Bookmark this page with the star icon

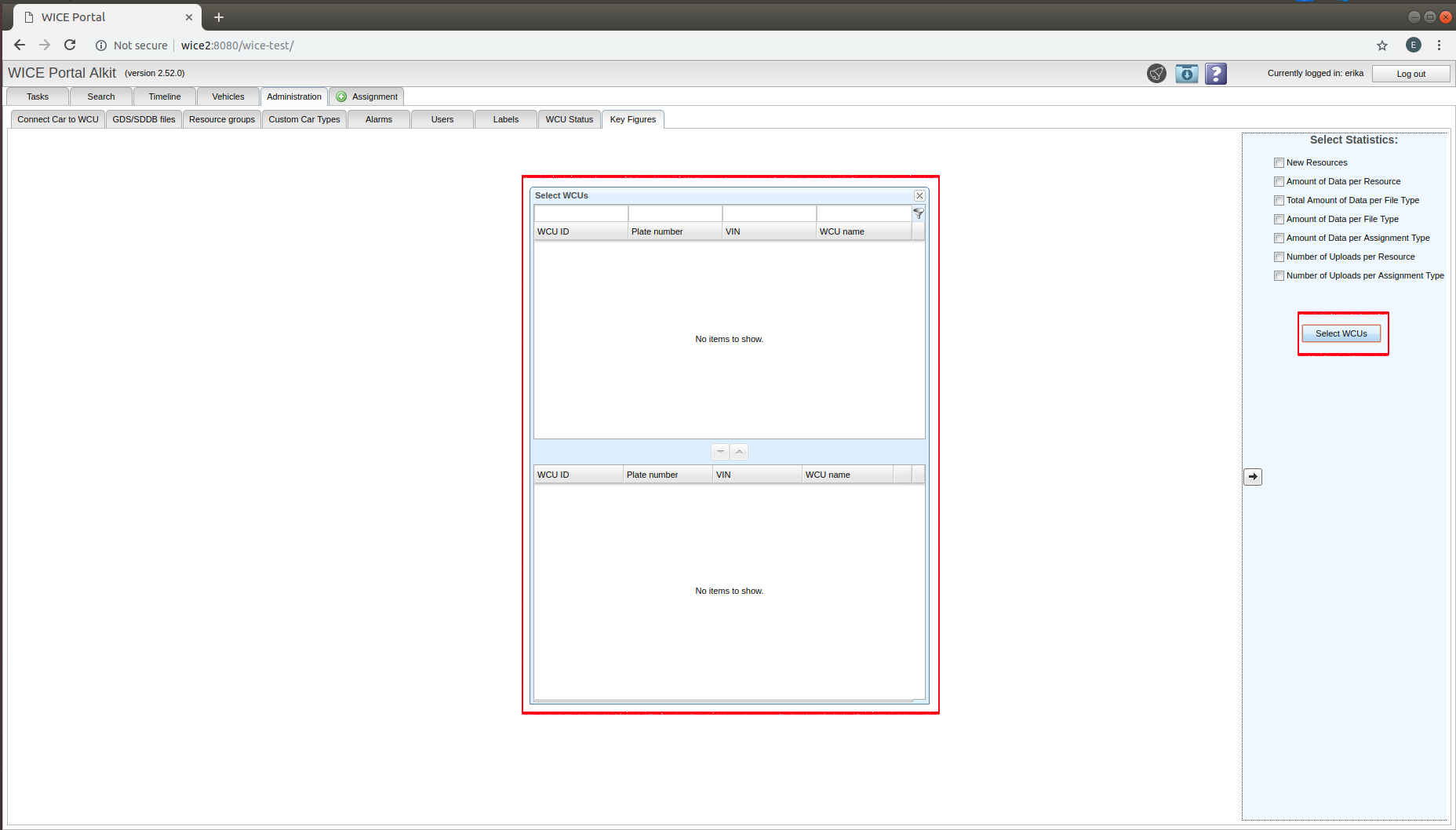tap(1382, 46)
